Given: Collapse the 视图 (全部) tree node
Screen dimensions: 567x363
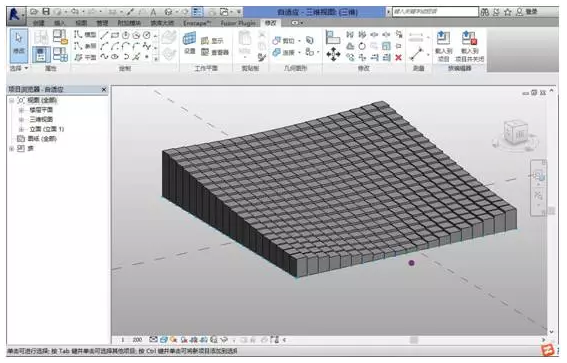Looking at the screenshot, I should point(12,100).
